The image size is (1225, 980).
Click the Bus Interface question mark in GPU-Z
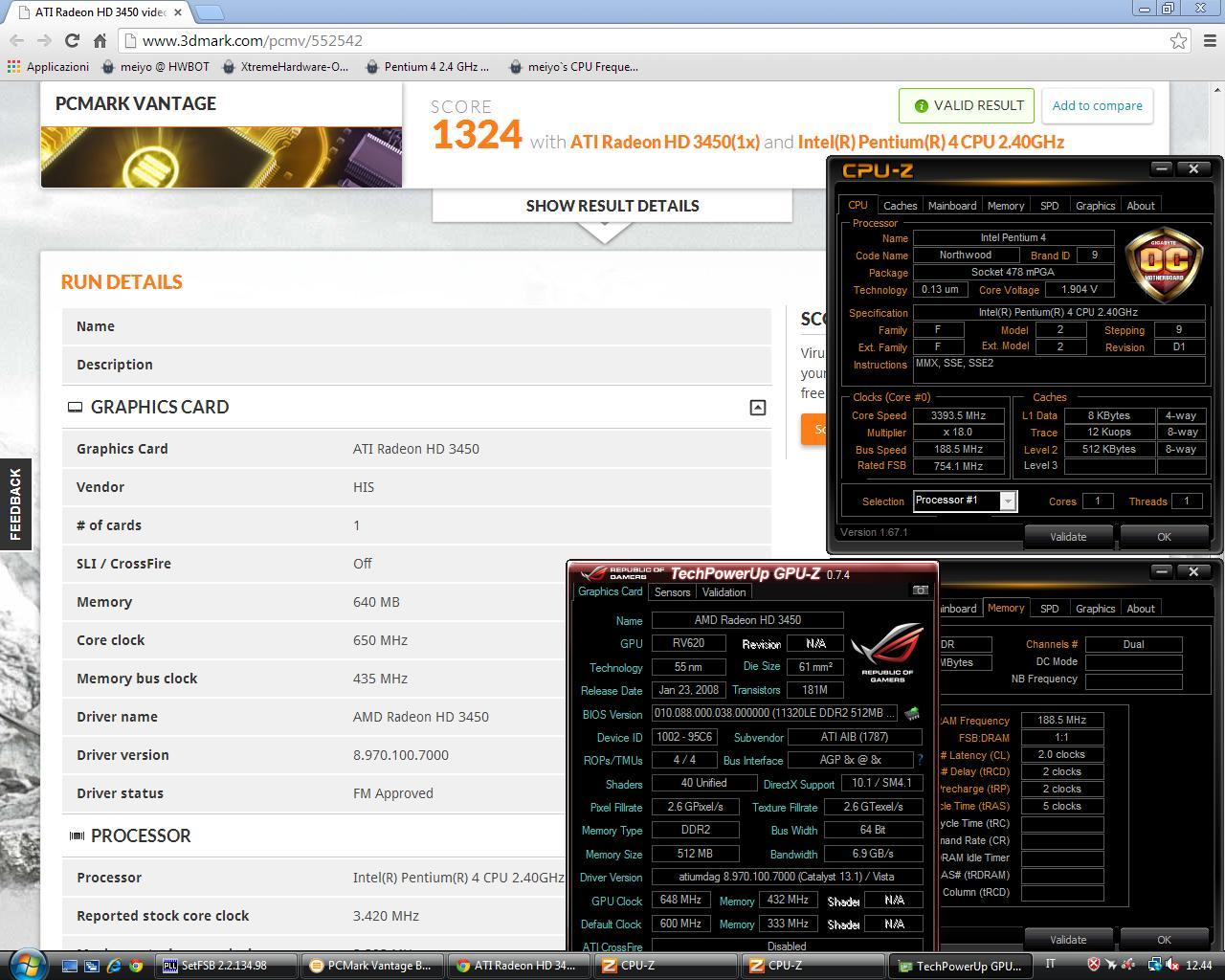click(x=920, y=760)
